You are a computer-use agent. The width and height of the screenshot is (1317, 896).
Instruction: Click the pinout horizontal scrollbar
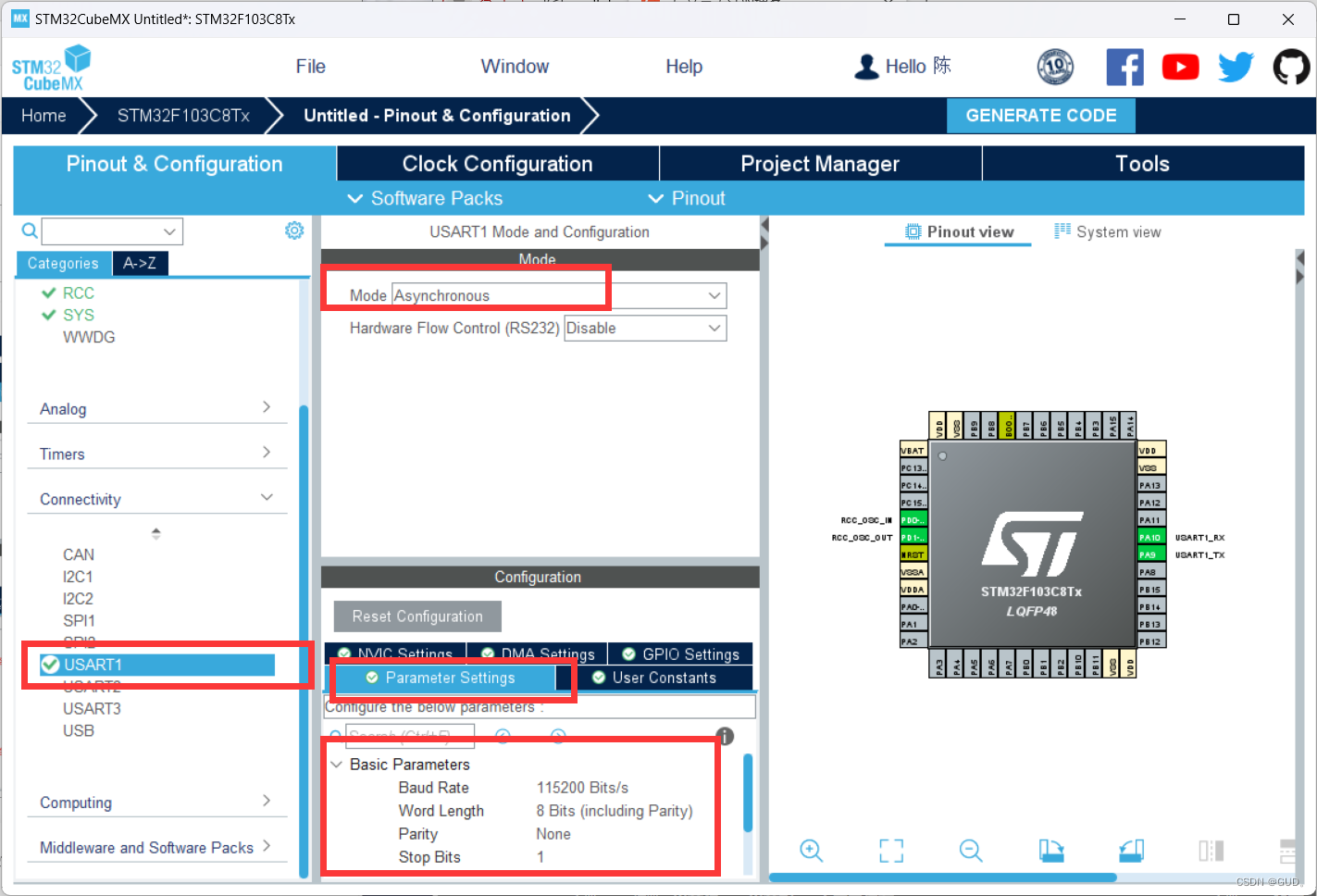(942, 877)
